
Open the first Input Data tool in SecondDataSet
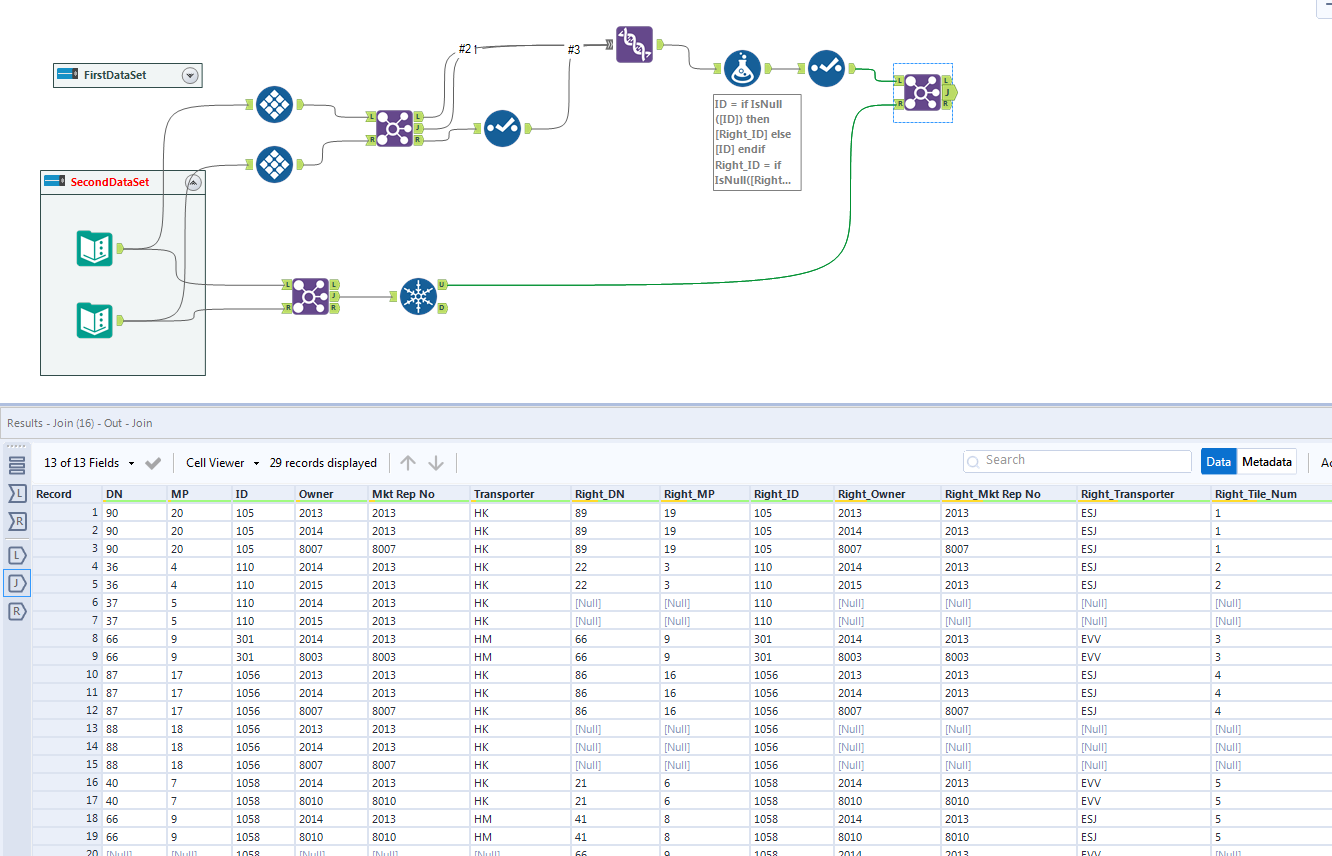click(94, 248)
